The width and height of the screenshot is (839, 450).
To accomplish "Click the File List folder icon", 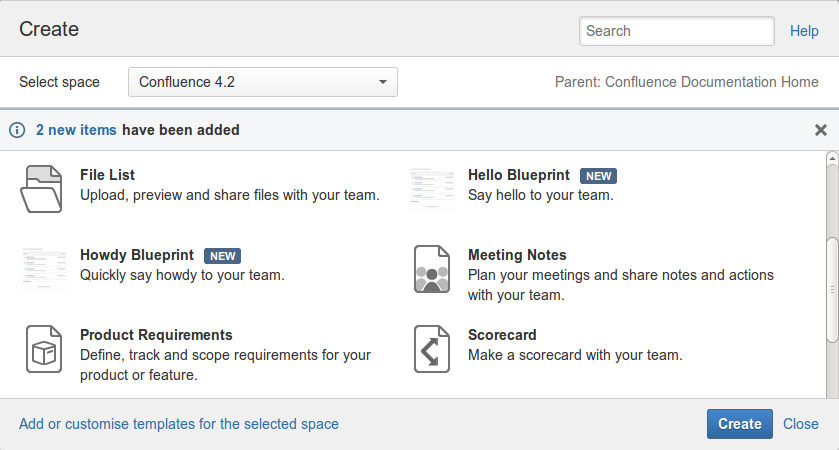I will [41, 190].
